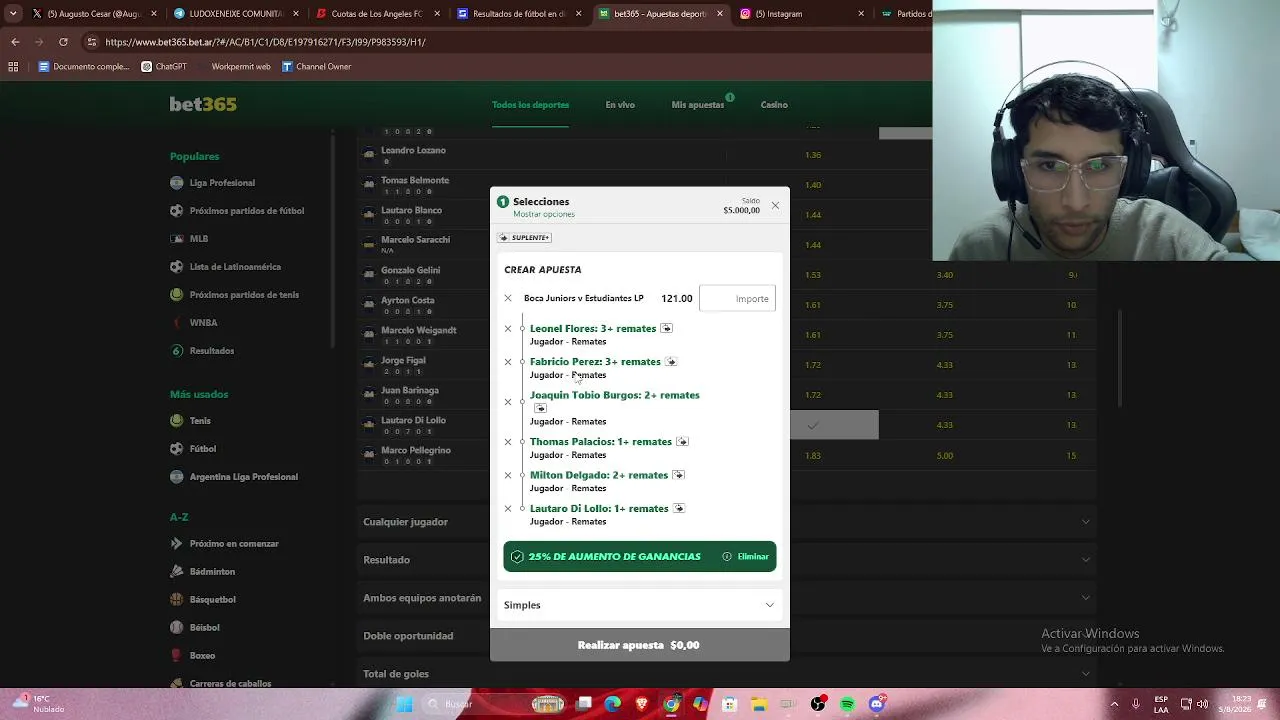Click the Argentina Liga Profesional icon

pyautogui.click(x=177, y=477)
